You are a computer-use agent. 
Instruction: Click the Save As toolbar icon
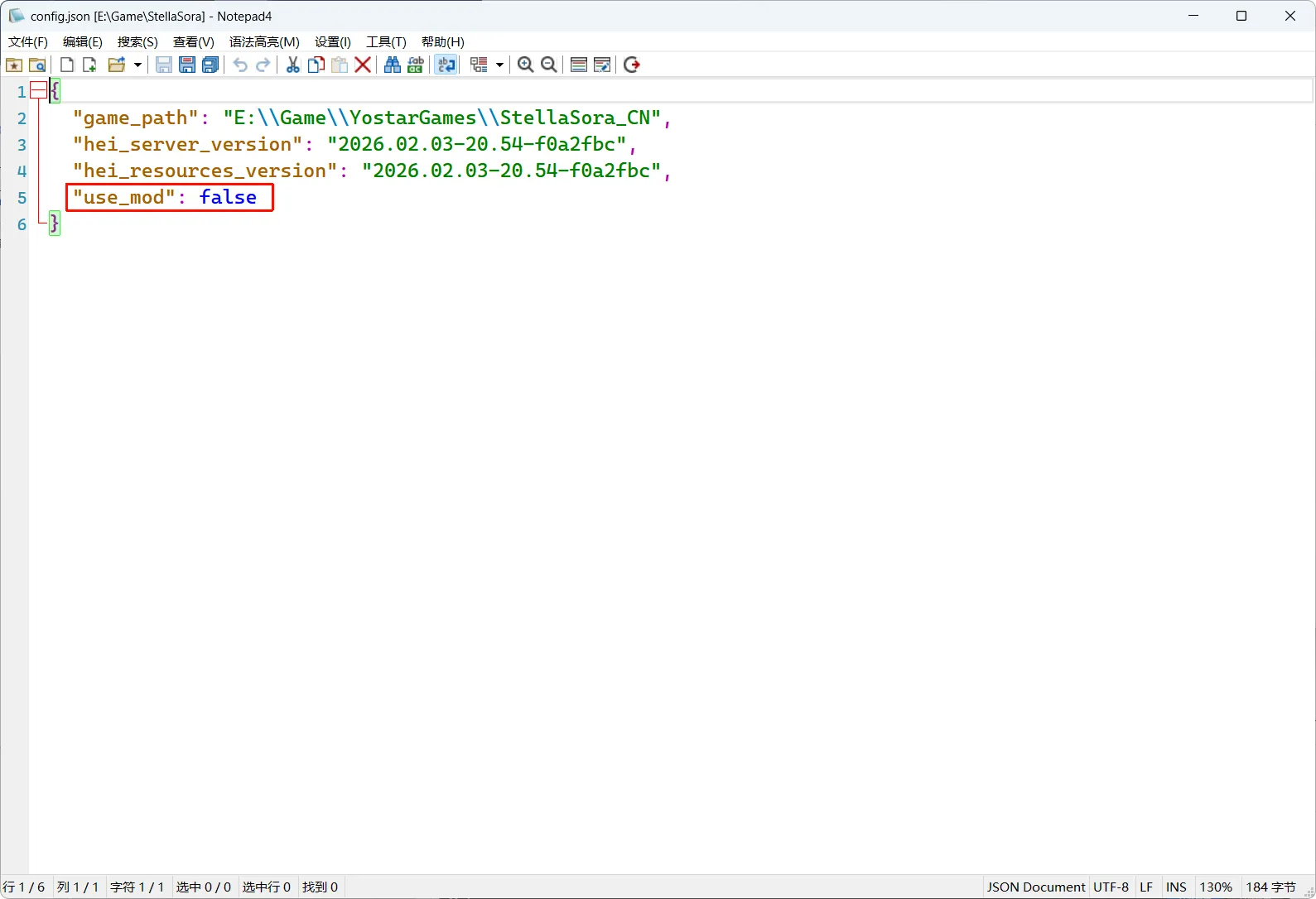[187, 65]
